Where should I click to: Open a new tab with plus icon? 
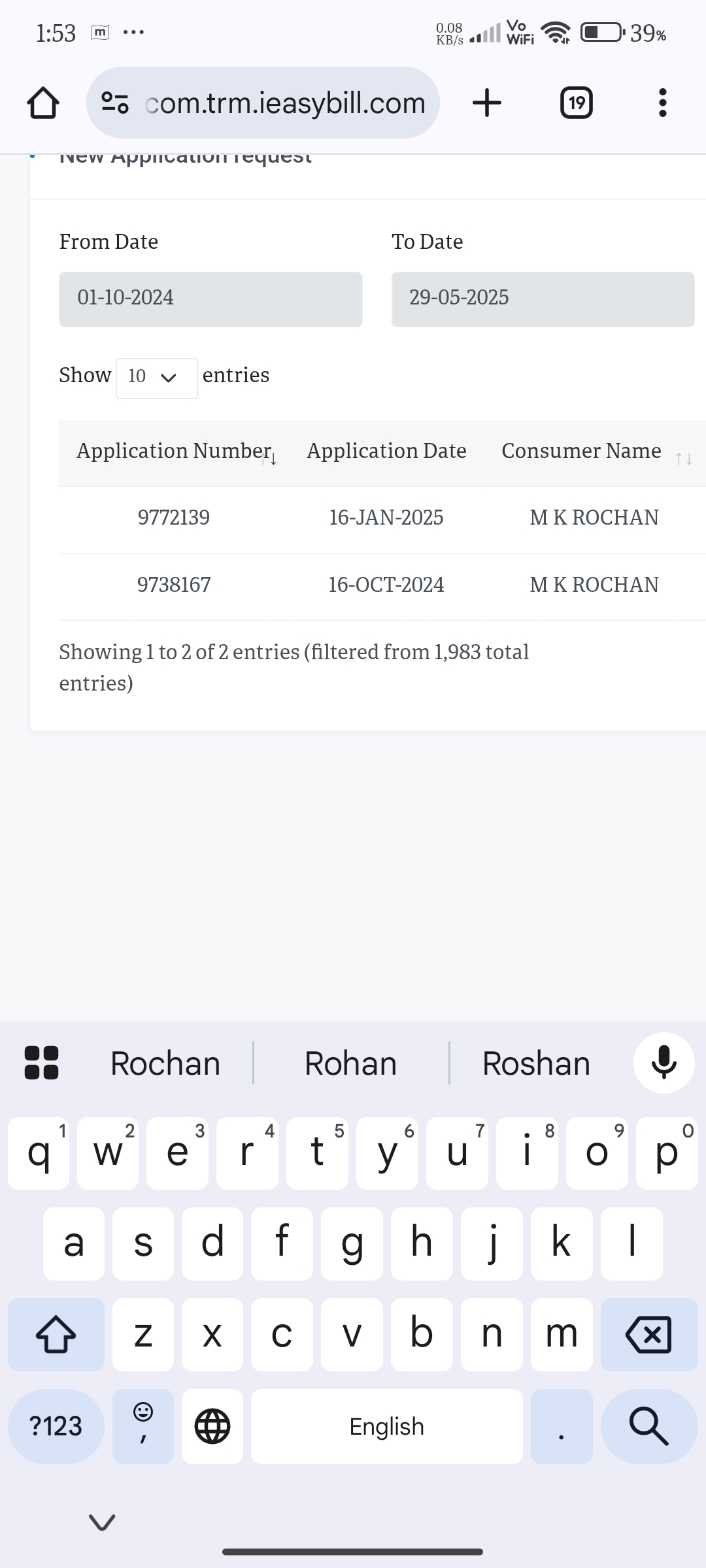click(487, 103)
